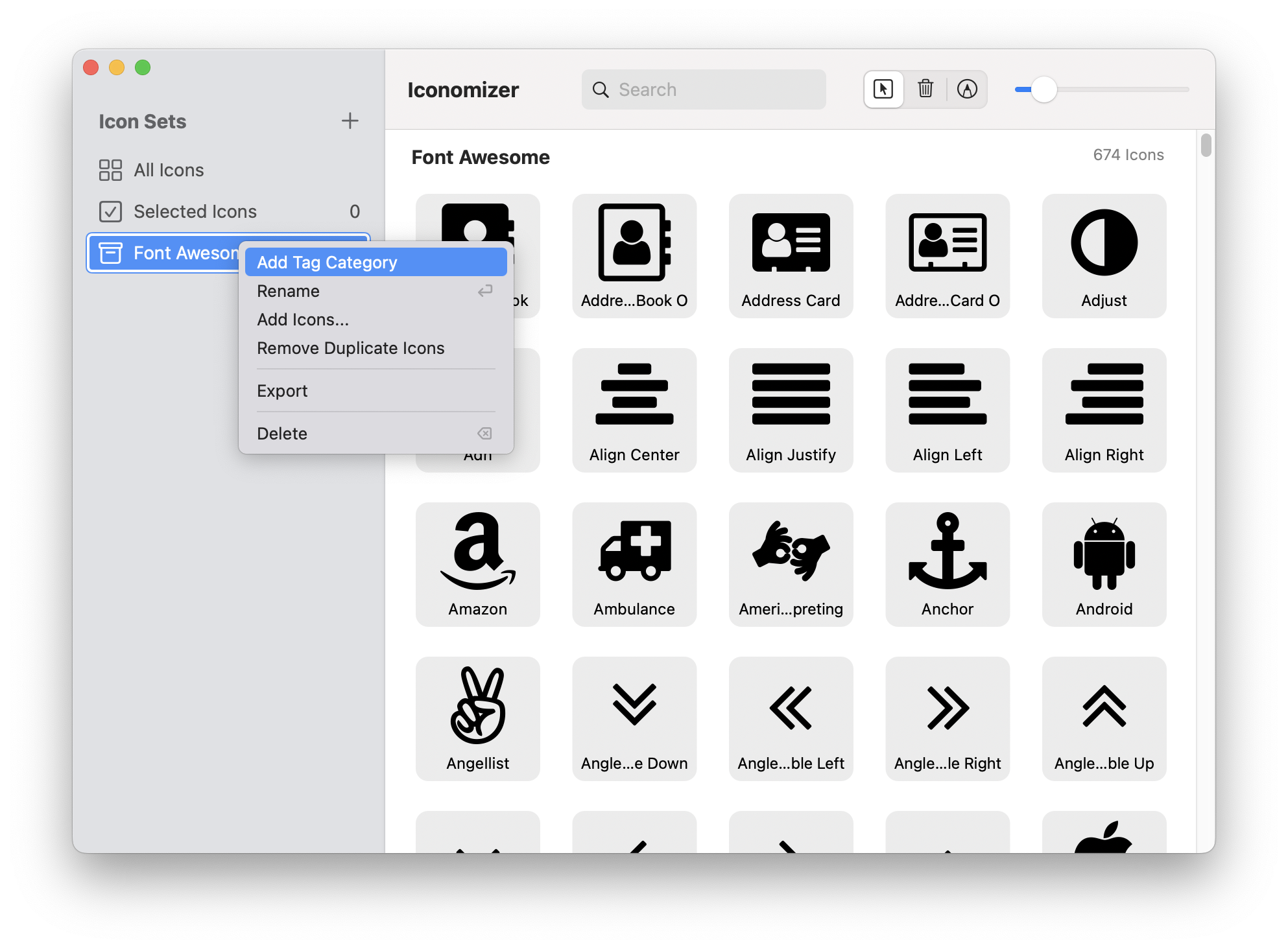Choose Add Tag Category from the menu

click(327, 262)
